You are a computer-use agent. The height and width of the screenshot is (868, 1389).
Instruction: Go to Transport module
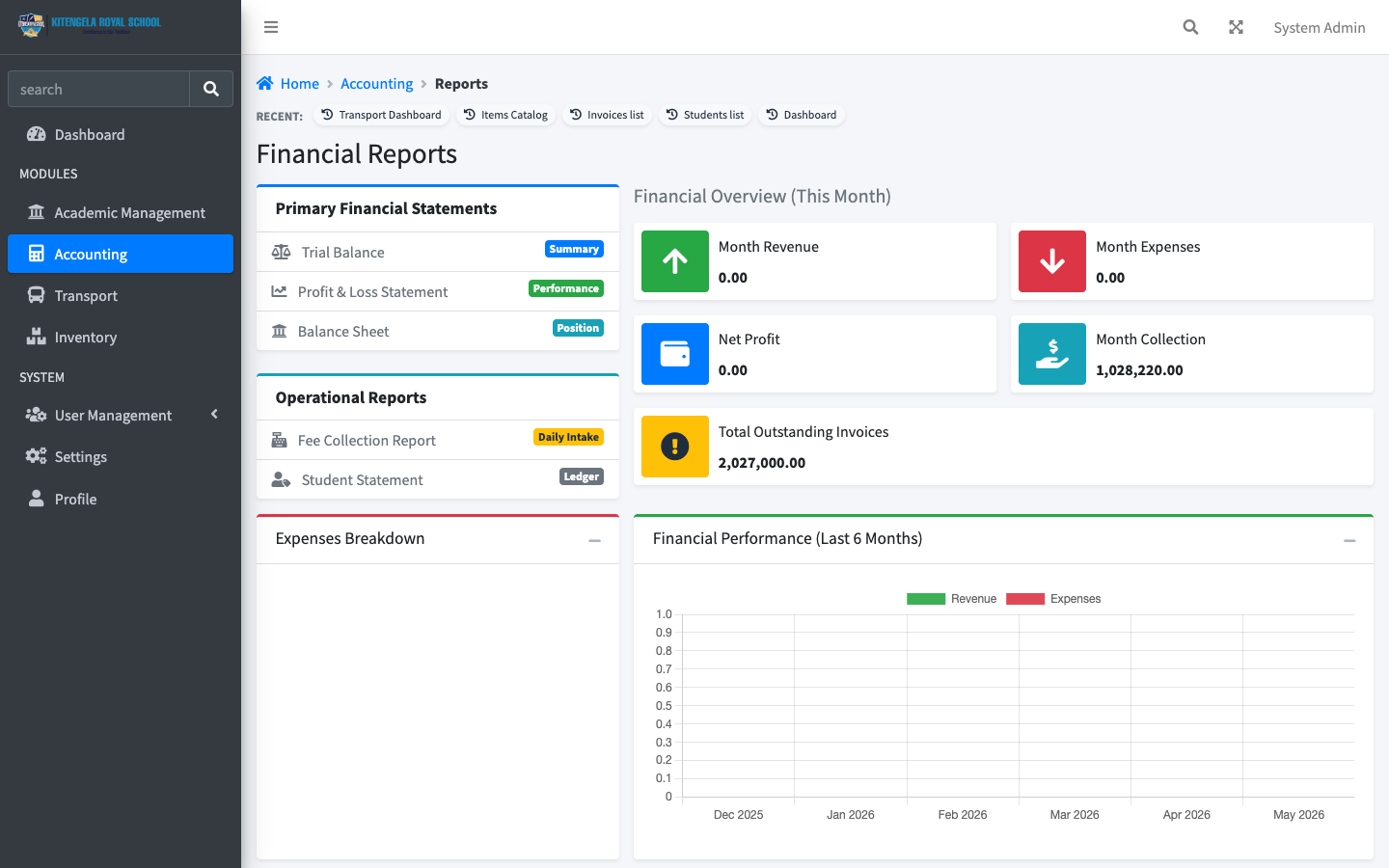[121, 295]
